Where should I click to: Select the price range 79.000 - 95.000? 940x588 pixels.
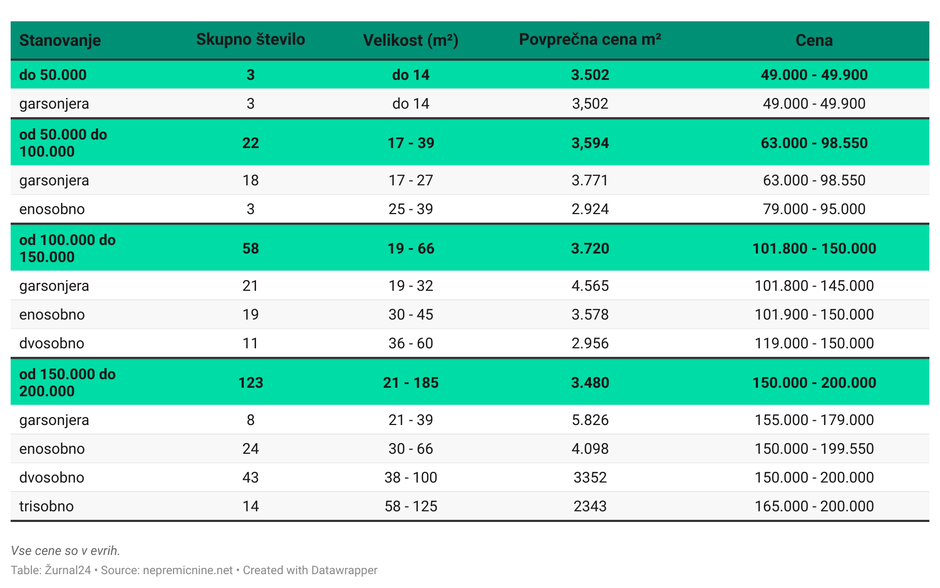tap(814, 209)
